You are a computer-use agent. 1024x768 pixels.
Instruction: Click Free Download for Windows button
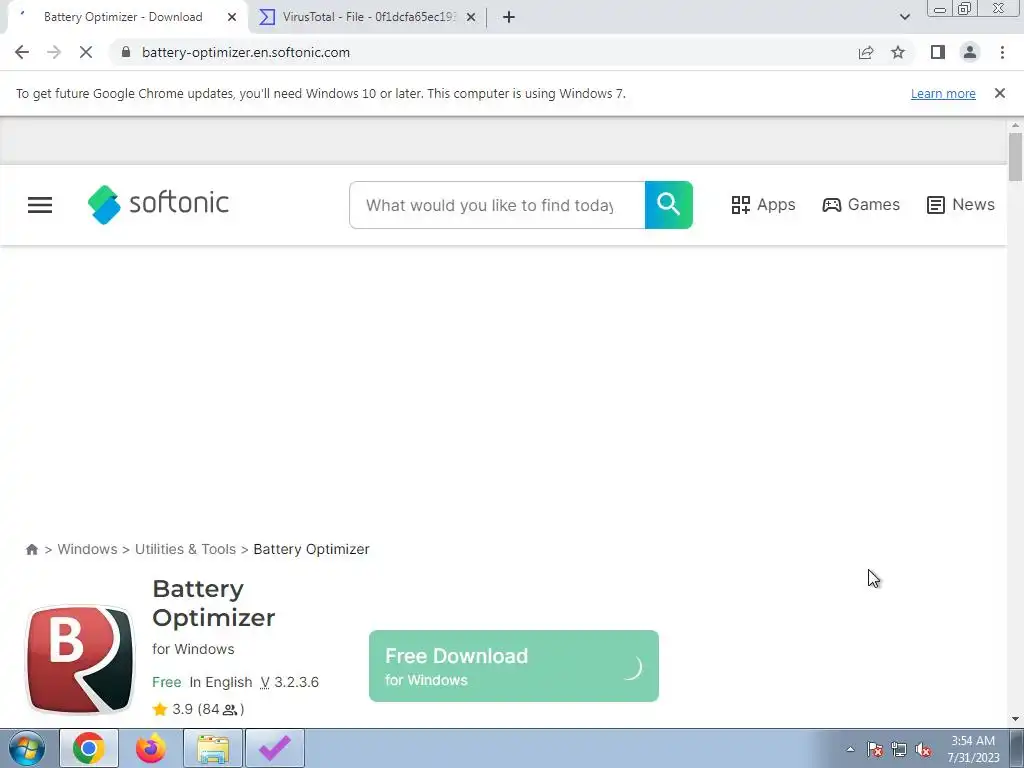click(513, 666)
